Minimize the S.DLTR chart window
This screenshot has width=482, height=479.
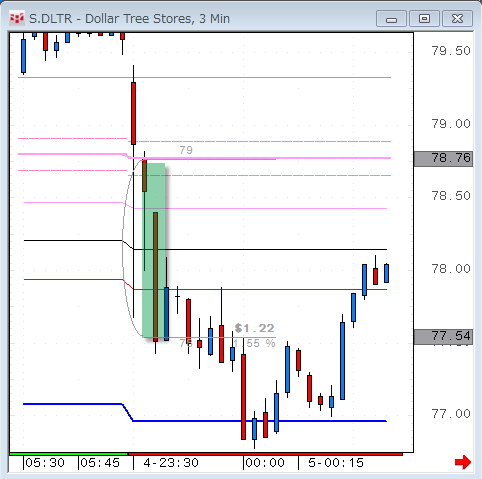click(391, 18)
